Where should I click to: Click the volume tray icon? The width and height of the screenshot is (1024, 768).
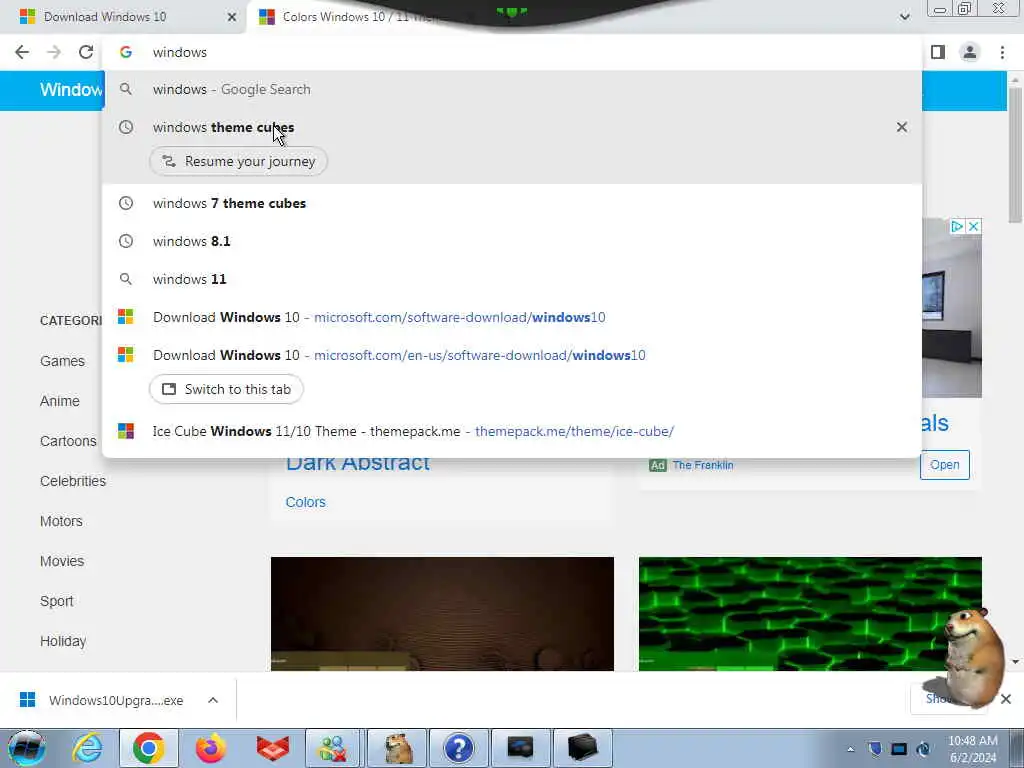(x=923, y=749)
